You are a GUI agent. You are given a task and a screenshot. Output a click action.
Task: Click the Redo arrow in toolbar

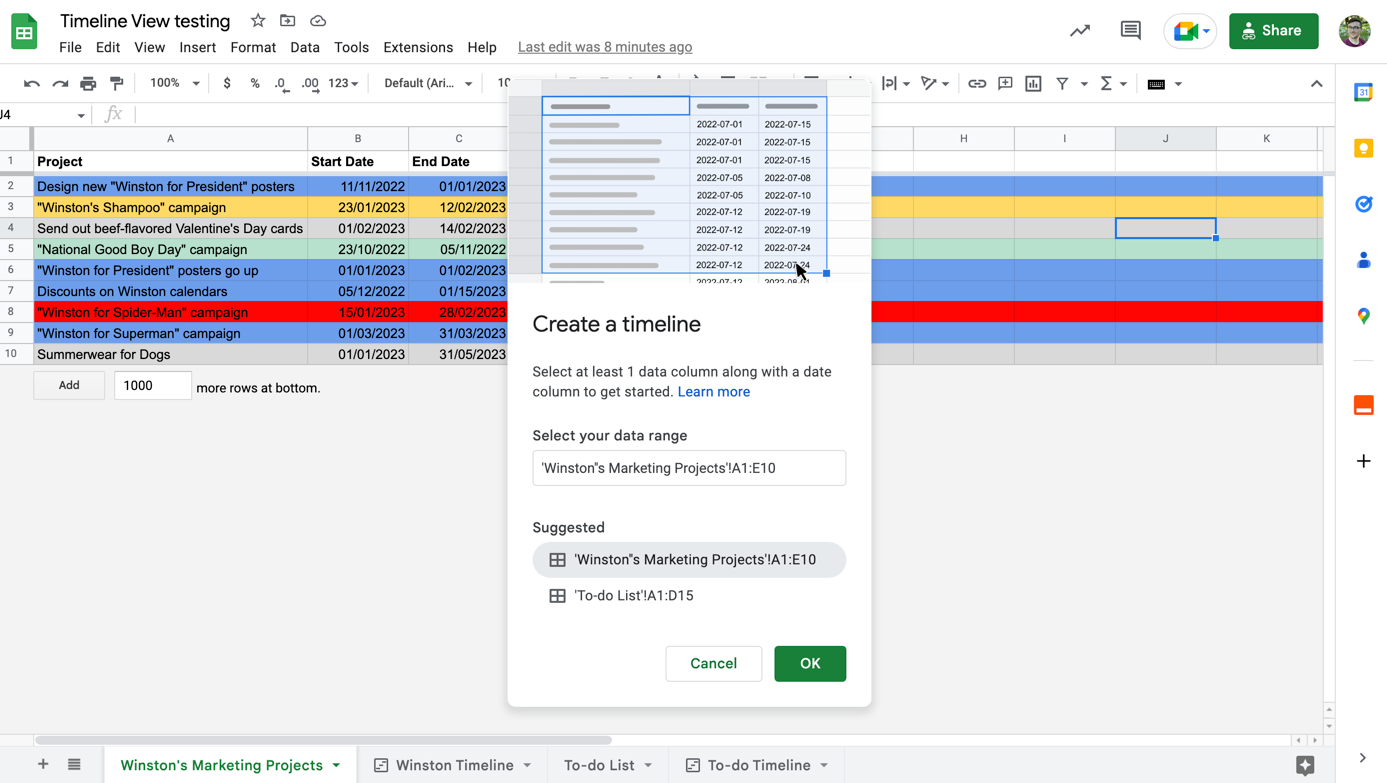pyautogui.click(x=60, y=84)
